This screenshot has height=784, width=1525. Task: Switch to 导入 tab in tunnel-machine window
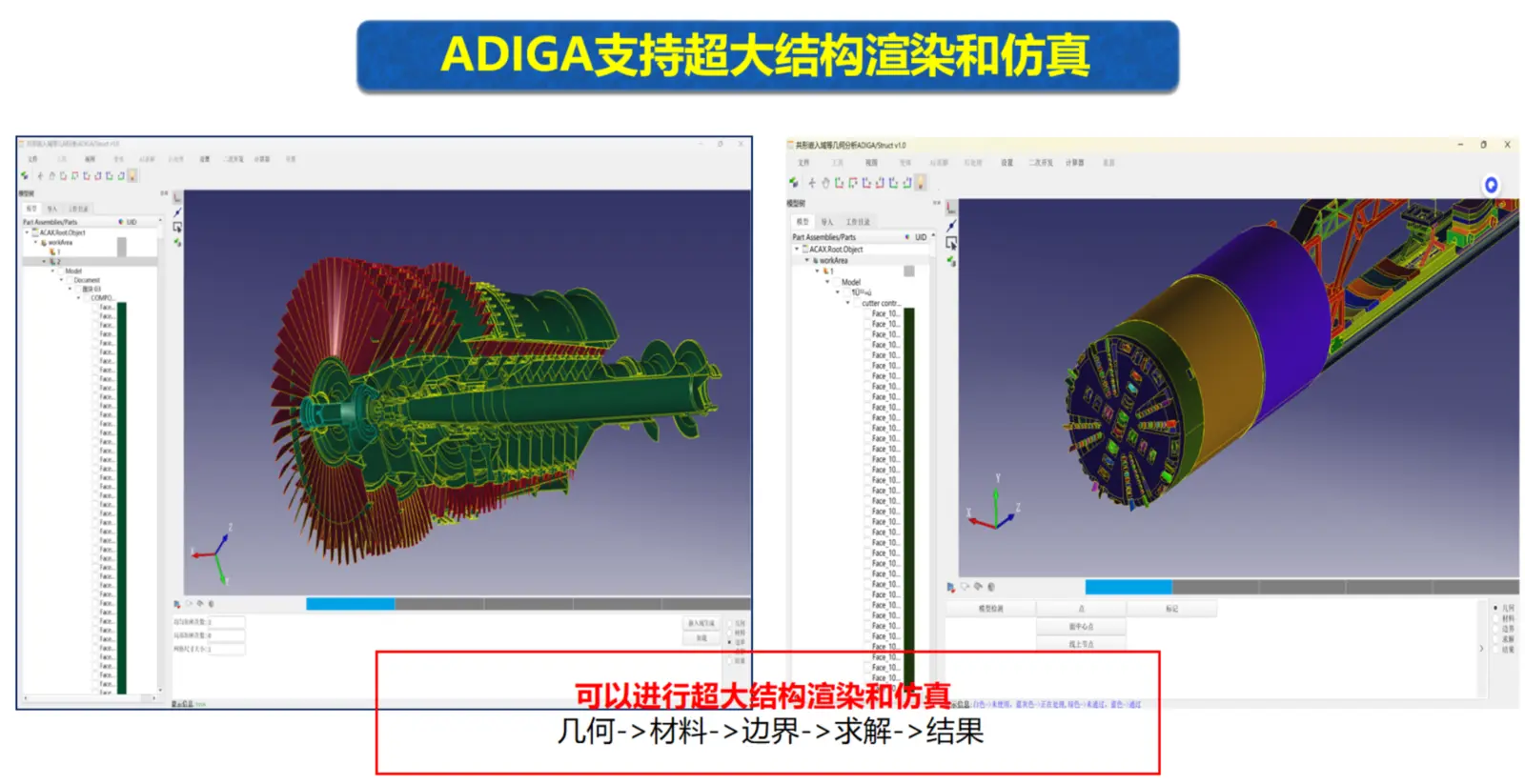pyautogui.click(x=826, y=222)
